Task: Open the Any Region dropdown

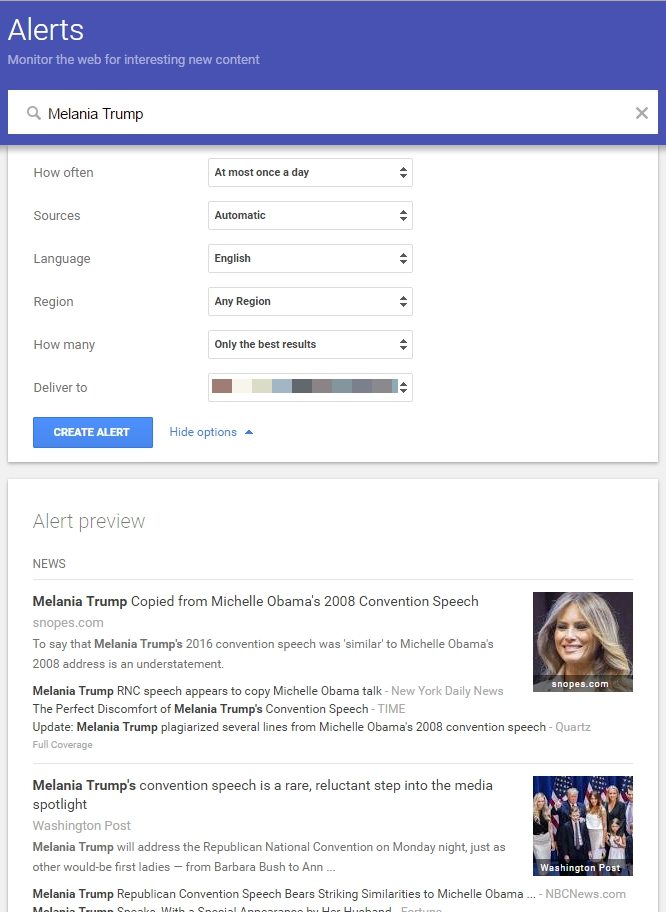Action: (310, 301)
